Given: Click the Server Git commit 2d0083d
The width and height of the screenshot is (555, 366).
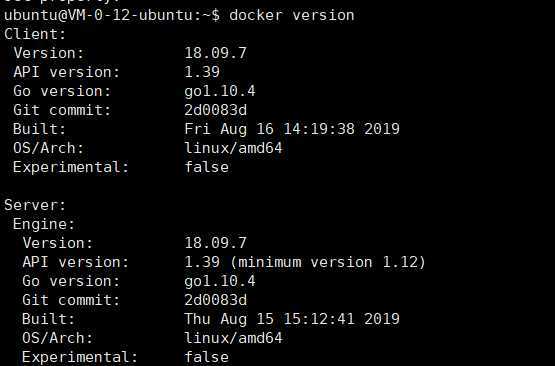Looking at the screenshot, I should (215, 300).
